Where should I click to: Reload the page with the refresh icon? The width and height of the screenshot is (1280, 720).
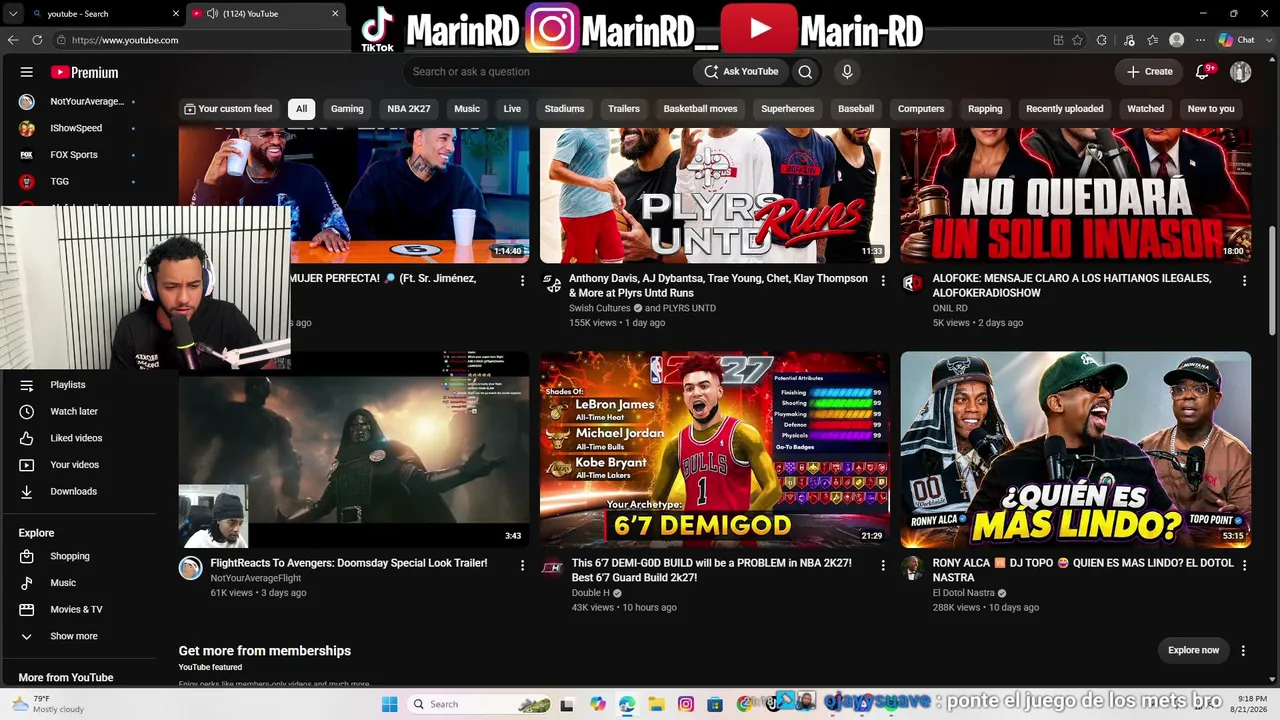[x=37, y=40]
